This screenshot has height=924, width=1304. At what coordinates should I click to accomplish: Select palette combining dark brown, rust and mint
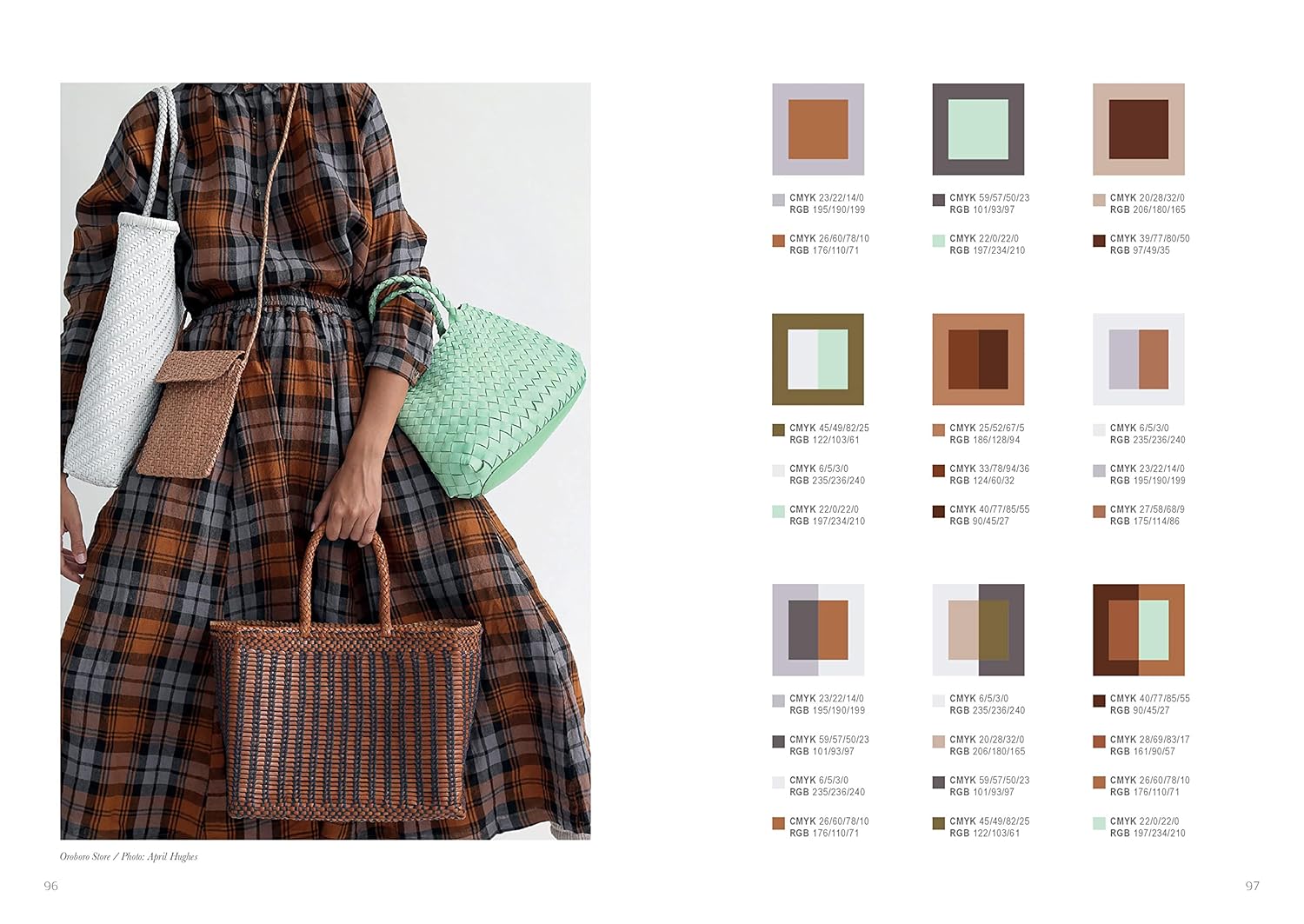[x=1139, y=630]
